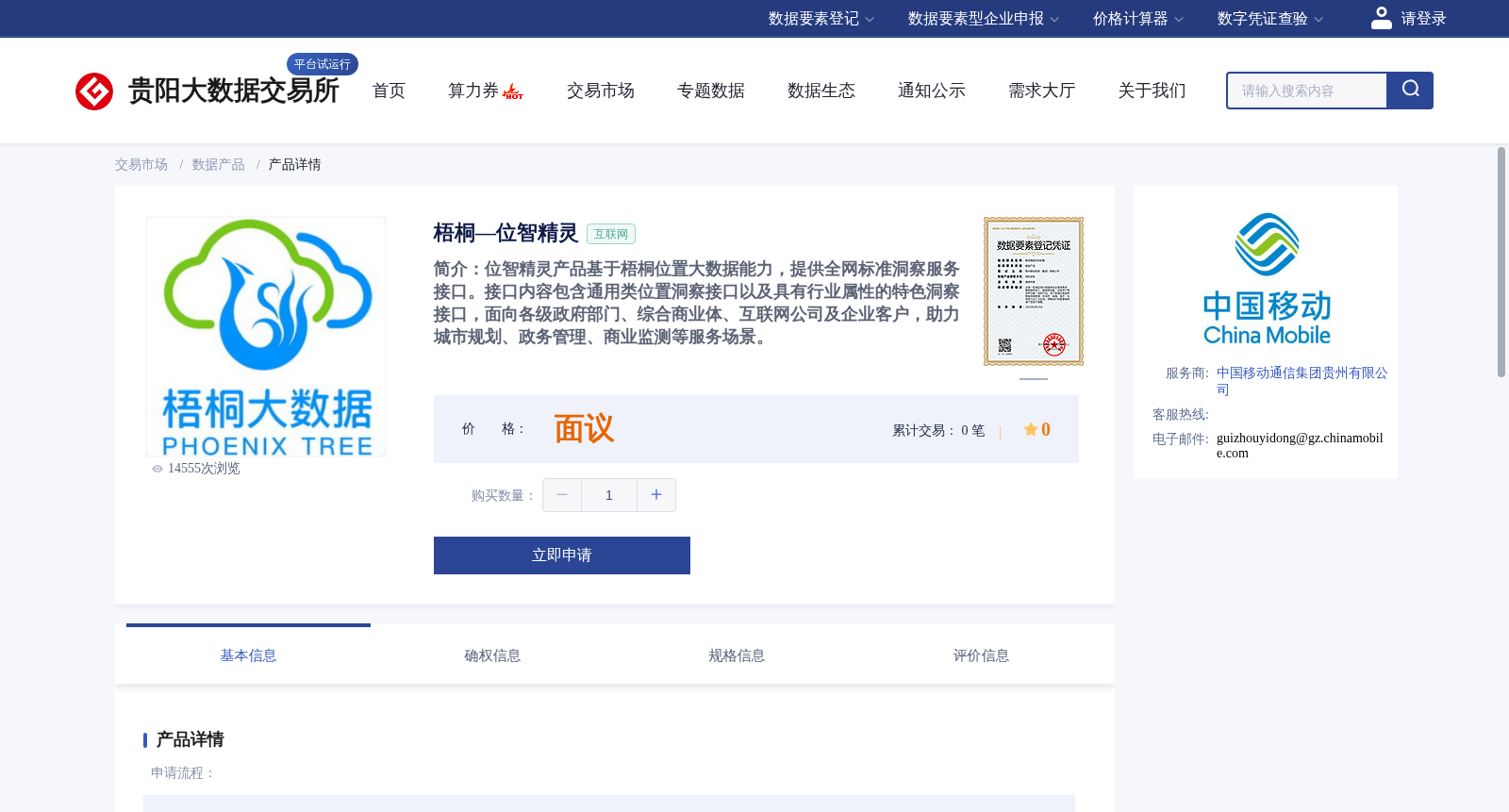
Task: Click the 平台试运行 badge
Action: [x=323, y=64]
